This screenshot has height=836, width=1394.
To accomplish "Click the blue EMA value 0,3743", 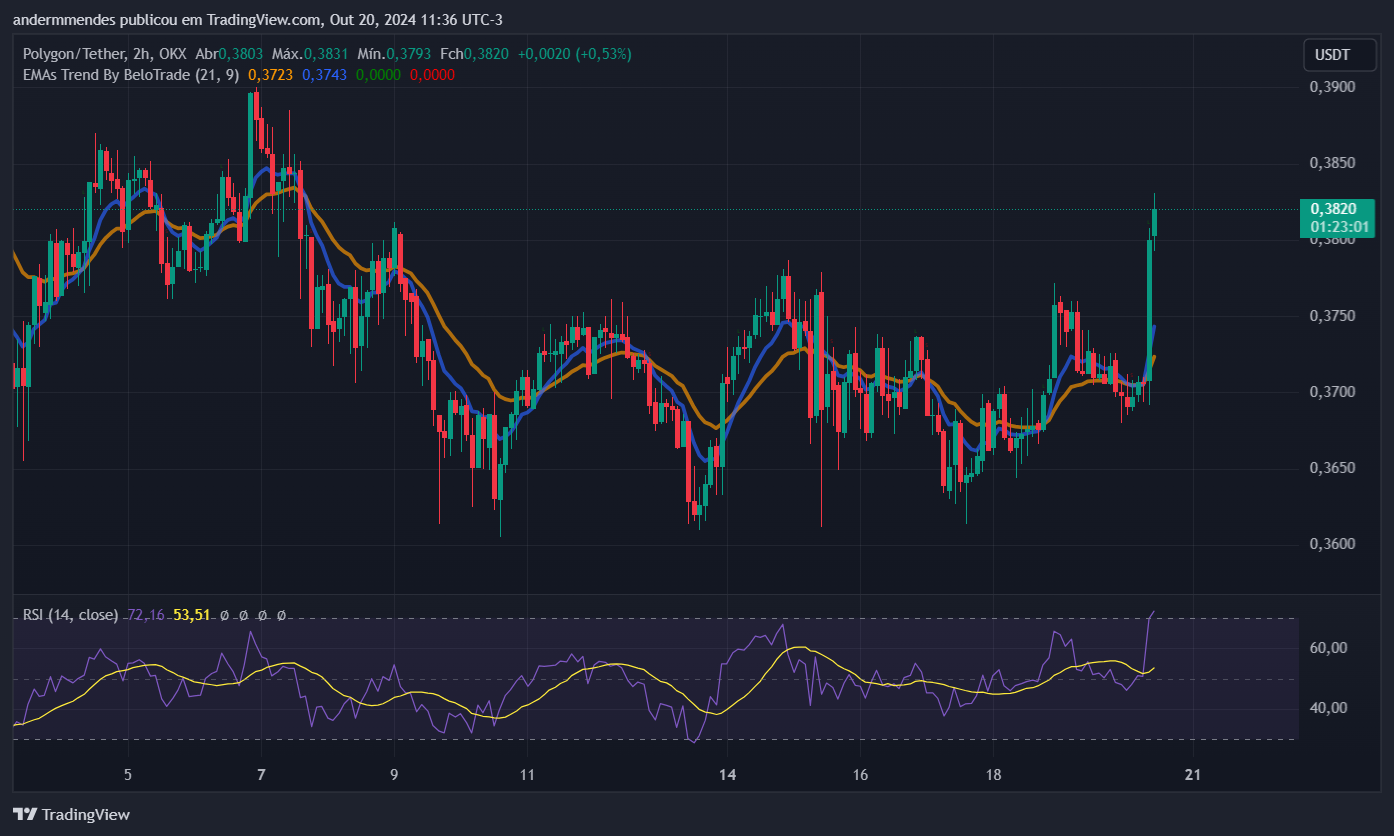I will pos(324,74).
